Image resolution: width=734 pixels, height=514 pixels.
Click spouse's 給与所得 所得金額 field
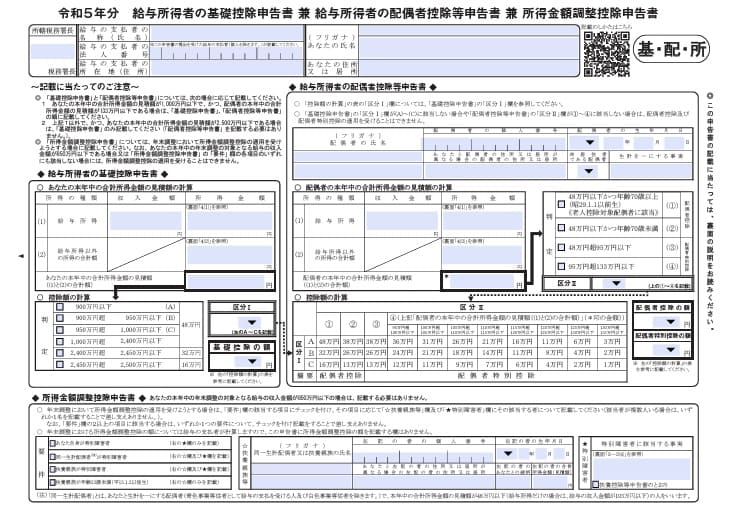tap(483, 220)
